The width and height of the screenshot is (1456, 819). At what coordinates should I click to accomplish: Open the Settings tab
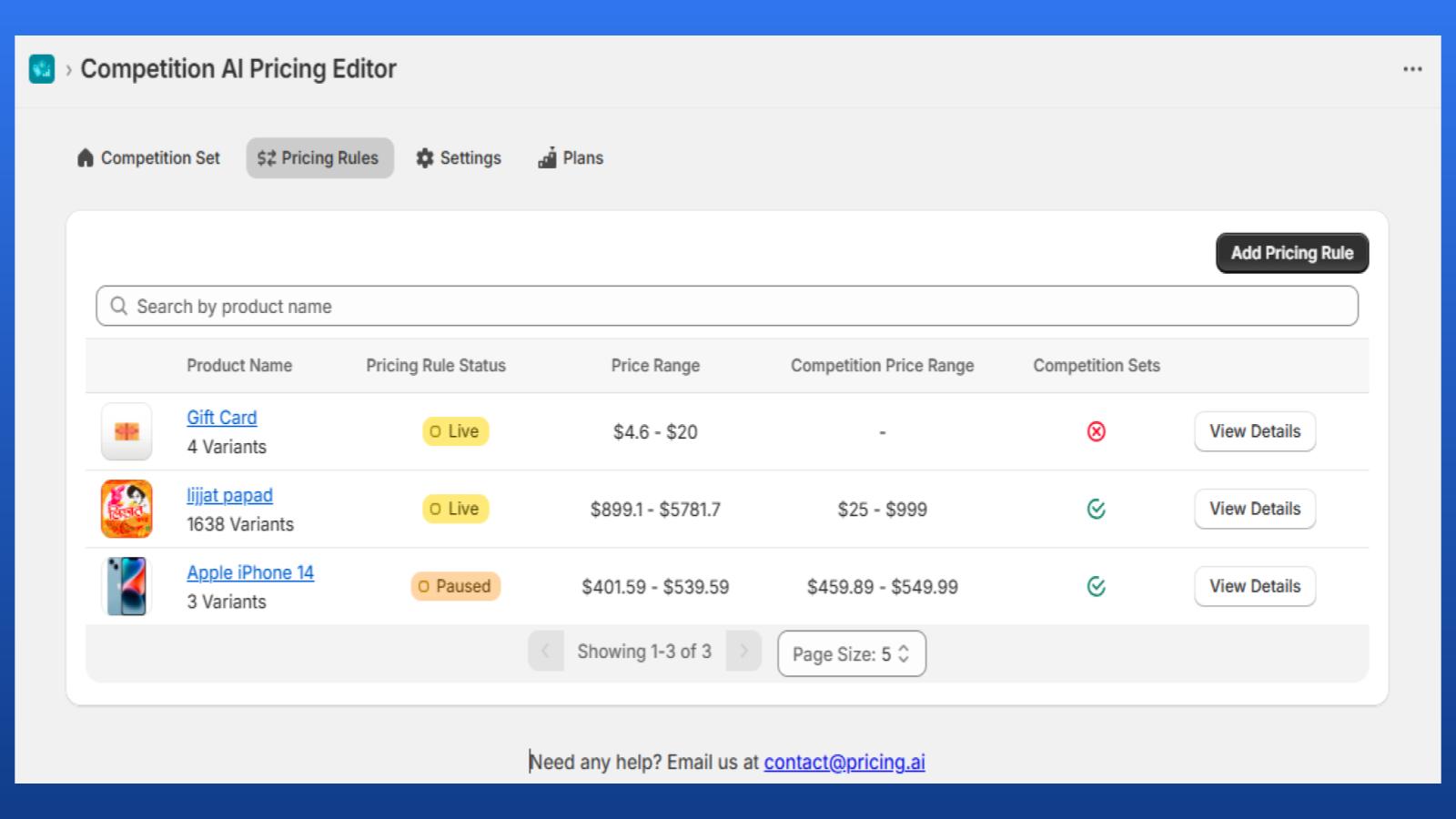[x=459, y=157]
